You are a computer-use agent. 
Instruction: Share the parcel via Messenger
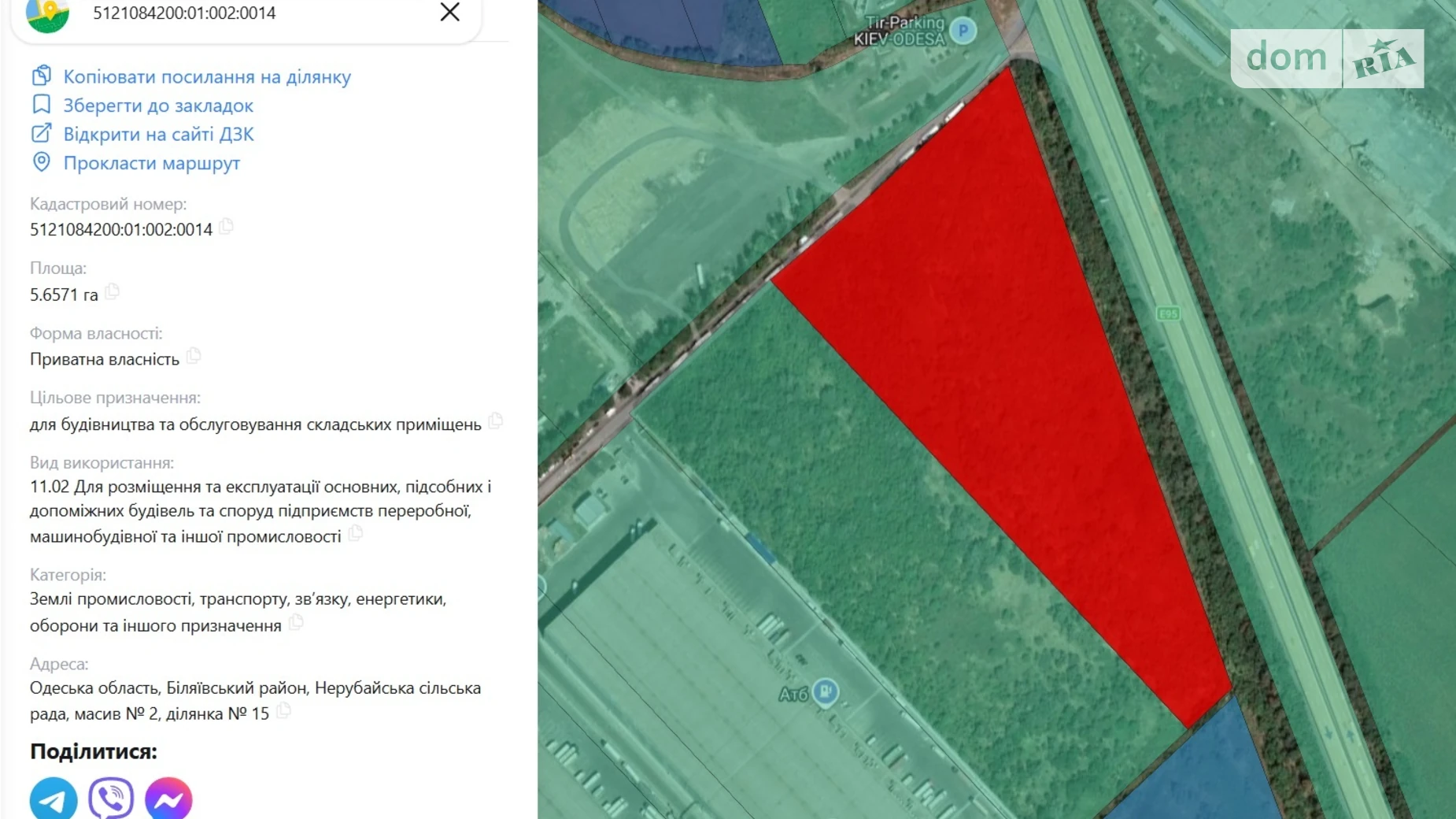click(x=168, y=799)
